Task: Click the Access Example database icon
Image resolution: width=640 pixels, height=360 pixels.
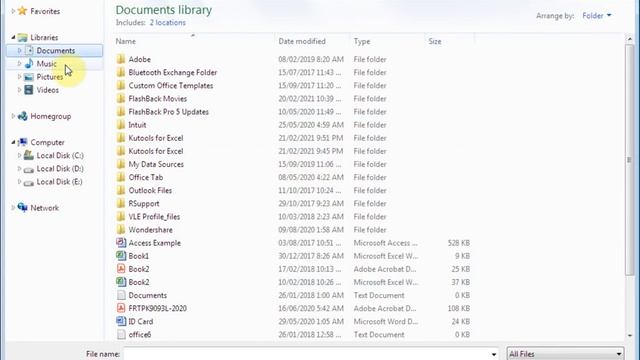Action: pyautogui.click(x=121, y=242)
